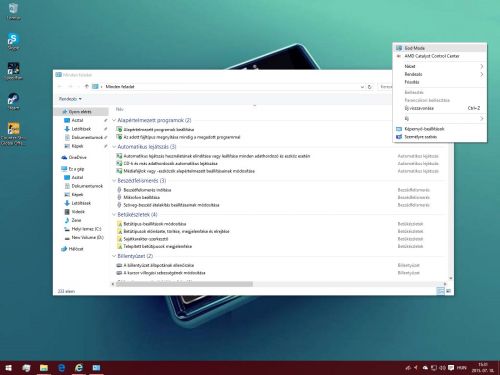Collapse the Beszédfelismerés group
The height and width of the screenshot is (375, 500).
(x=114, y=181)
